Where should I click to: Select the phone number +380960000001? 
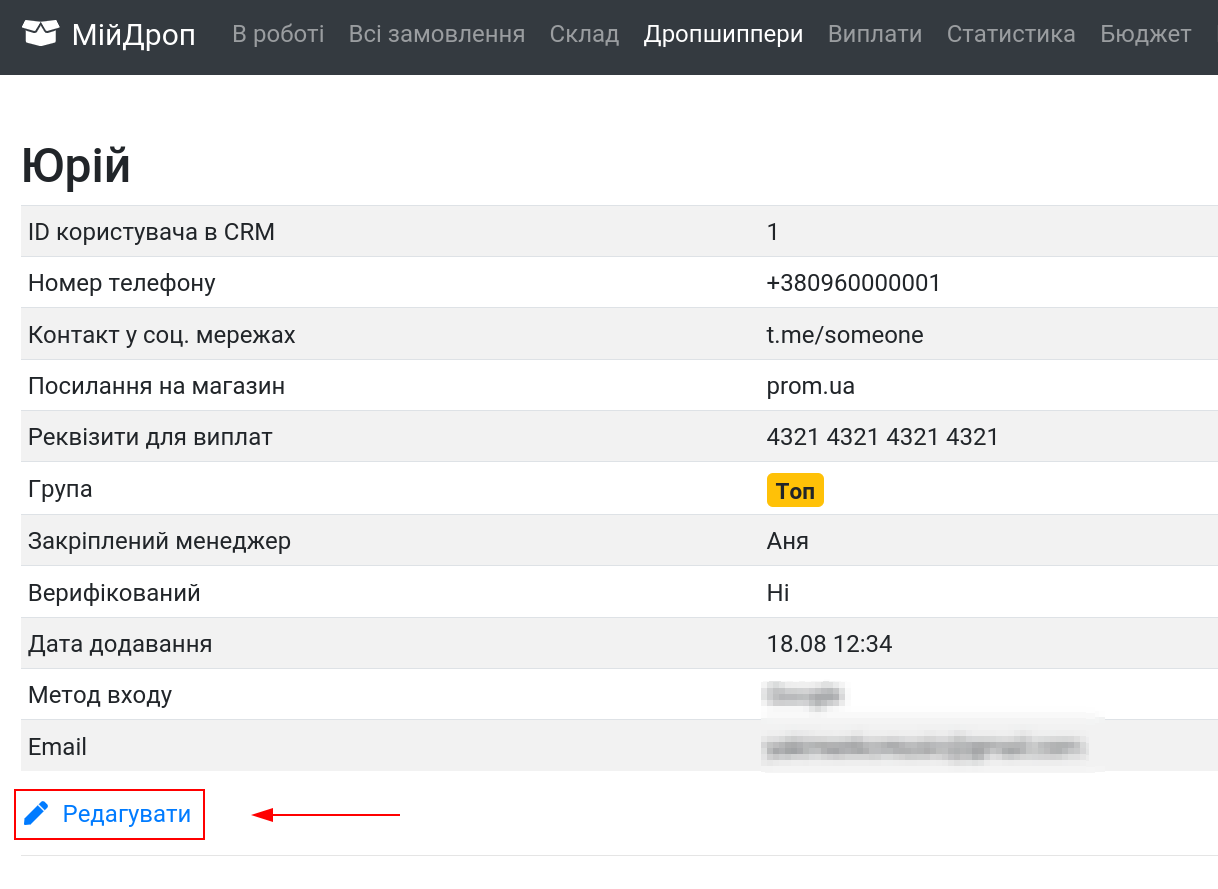(x=854, y=283)
